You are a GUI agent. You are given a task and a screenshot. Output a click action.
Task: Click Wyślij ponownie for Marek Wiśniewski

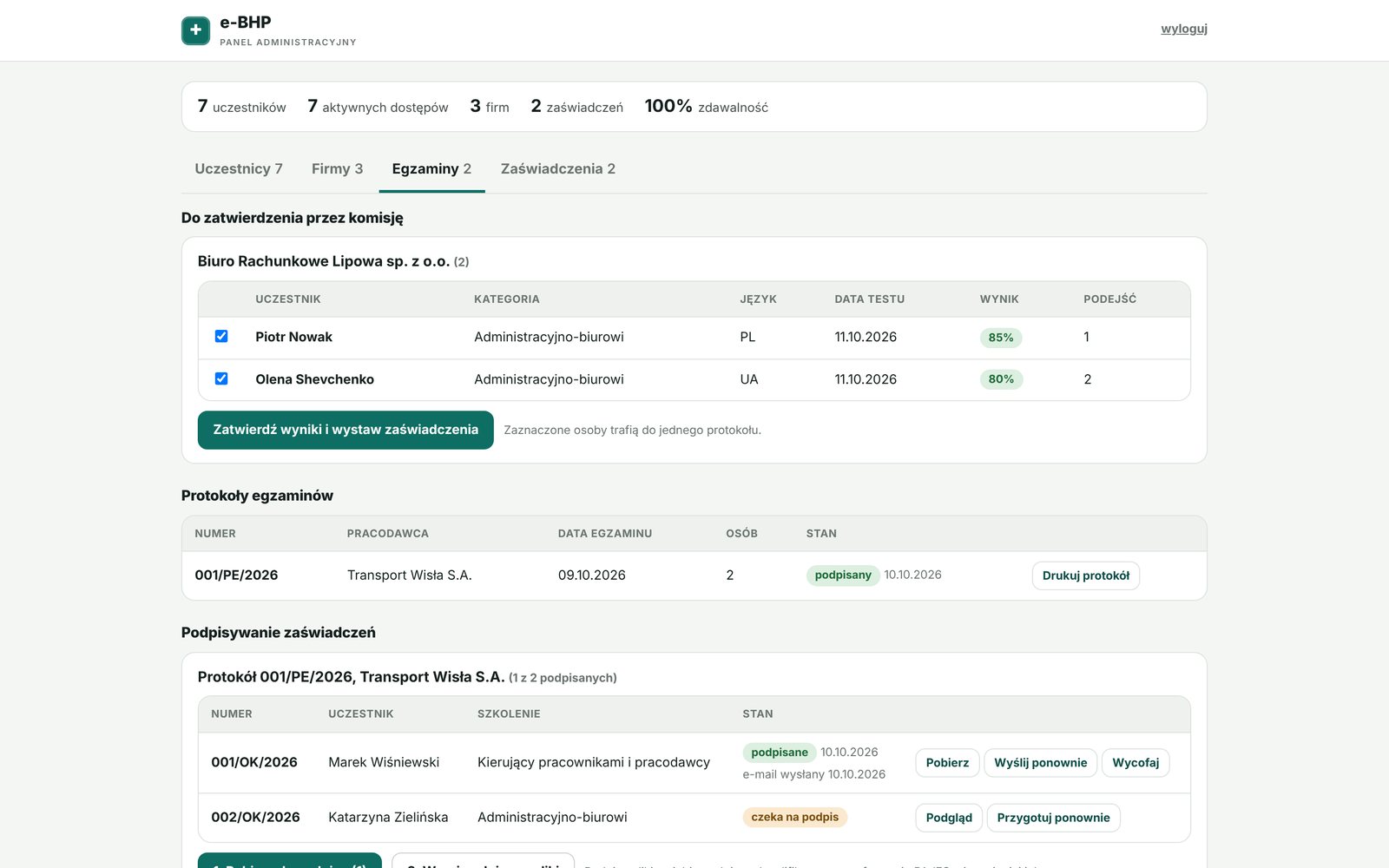coord(1040,763)
